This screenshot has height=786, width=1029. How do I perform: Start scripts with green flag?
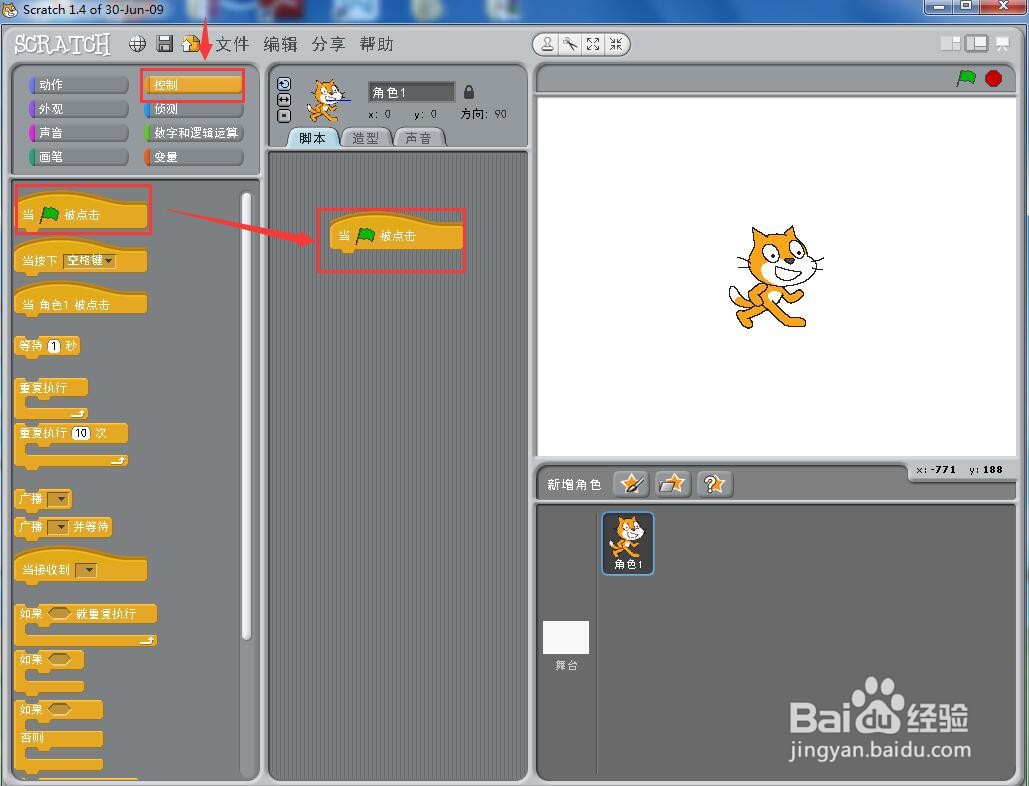tap(966, 78)
